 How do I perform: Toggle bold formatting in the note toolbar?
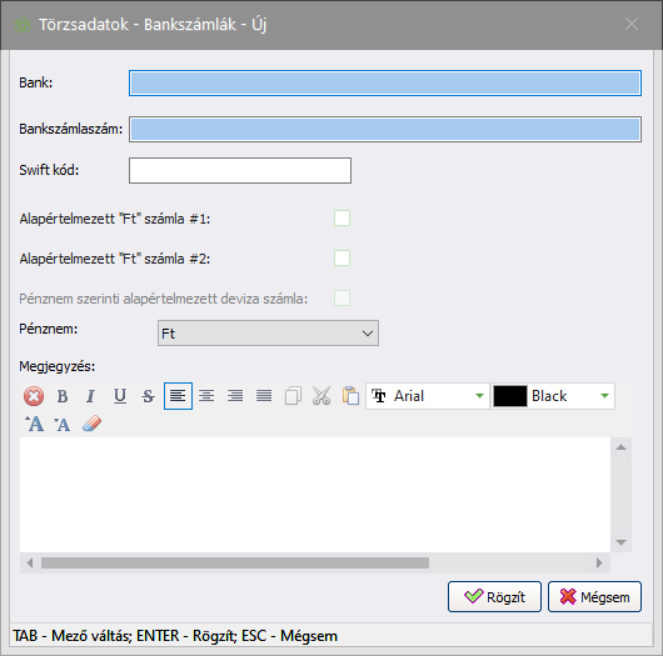tap(62, 396)
